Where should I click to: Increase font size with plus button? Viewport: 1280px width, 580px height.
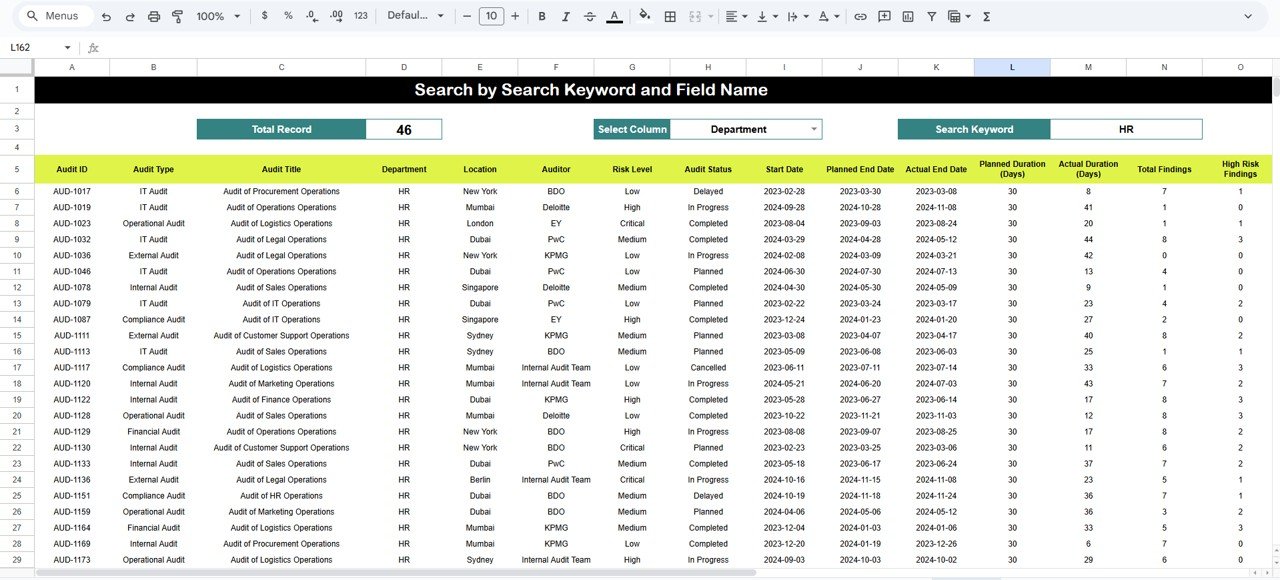514,16
